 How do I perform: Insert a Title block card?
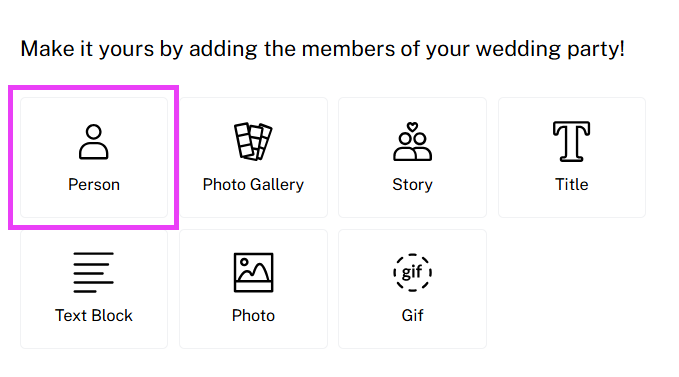tap(572, 158)
